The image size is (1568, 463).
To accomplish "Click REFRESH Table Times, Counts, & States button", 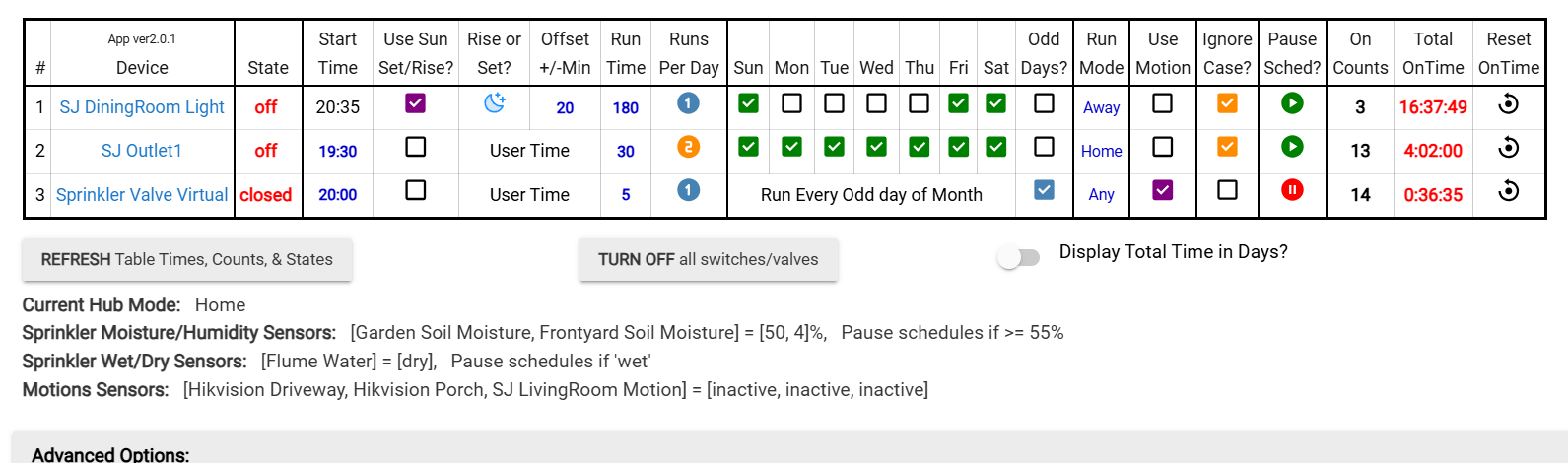I will point(187,260).
